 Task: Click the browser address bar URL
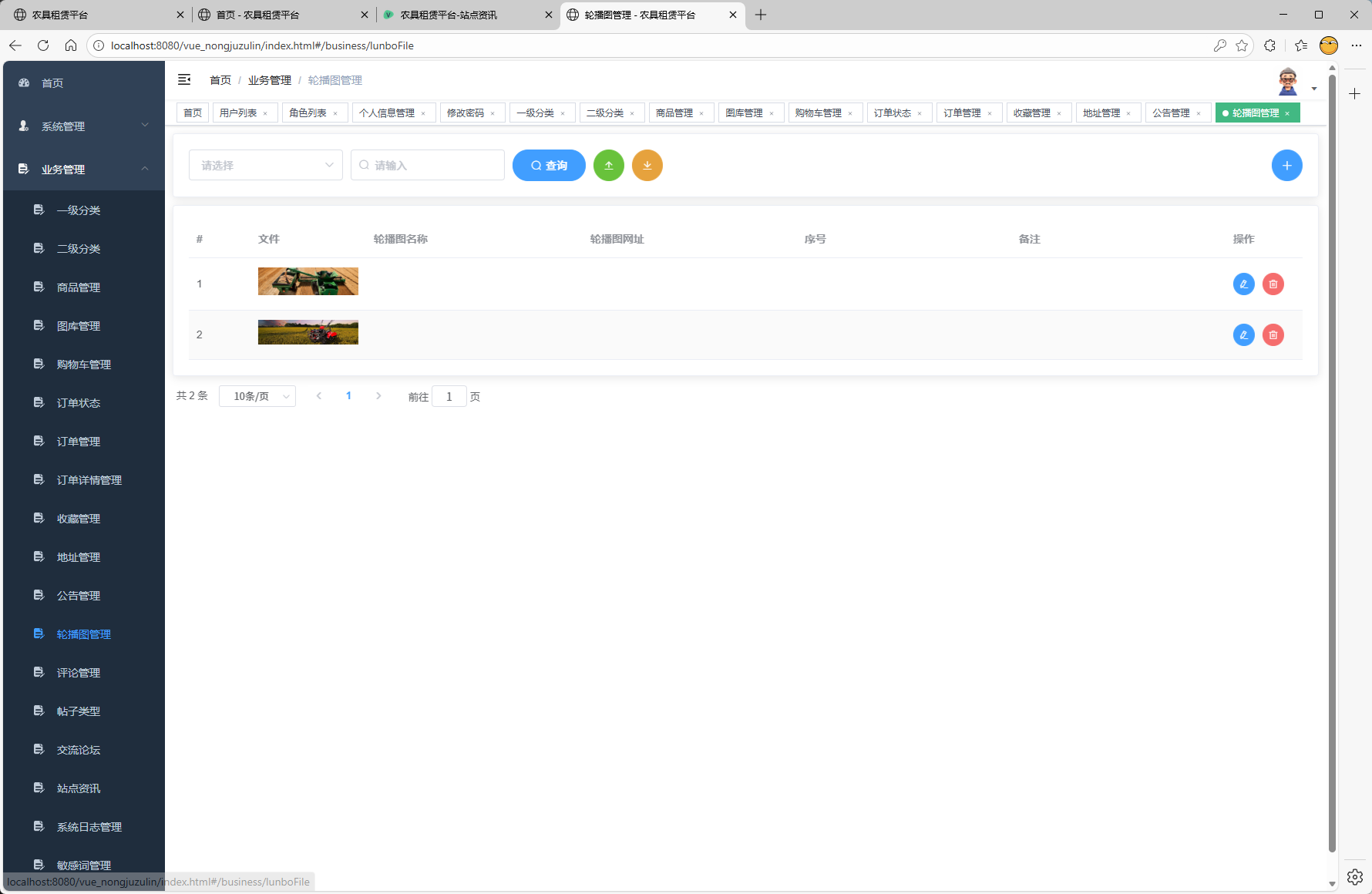[x=262, y=45]
